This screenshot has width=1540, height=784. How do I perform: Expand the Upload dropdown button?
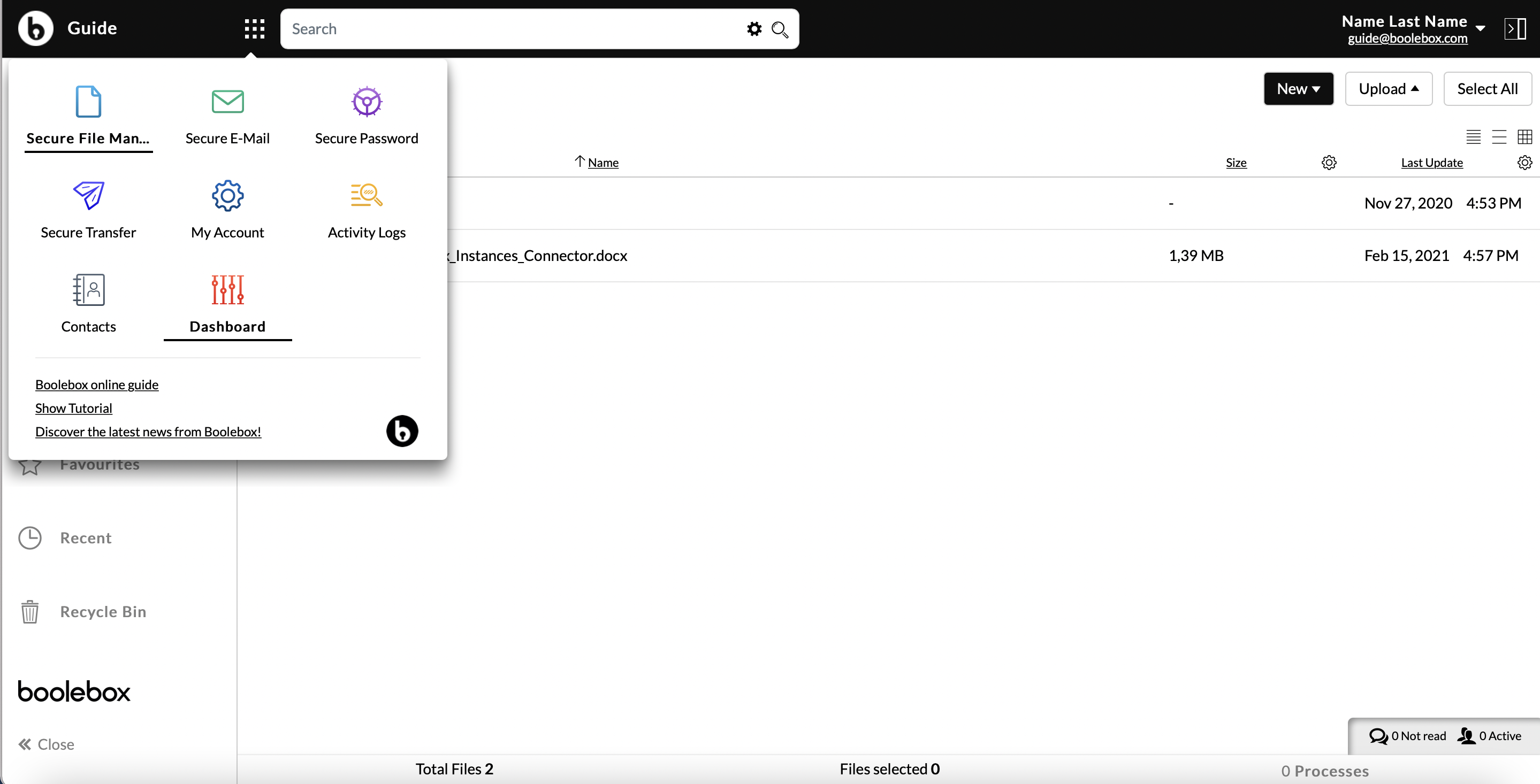coord(1389,88)
